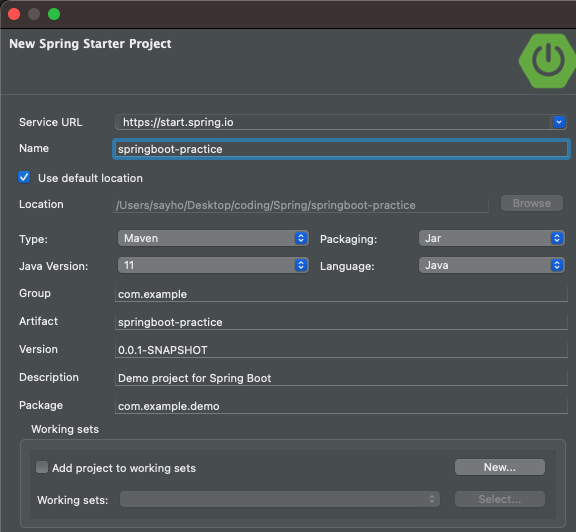The image size is (576, 532).
Task: Click the Artifact field springboot-practice
Action: tap(341, 322)
